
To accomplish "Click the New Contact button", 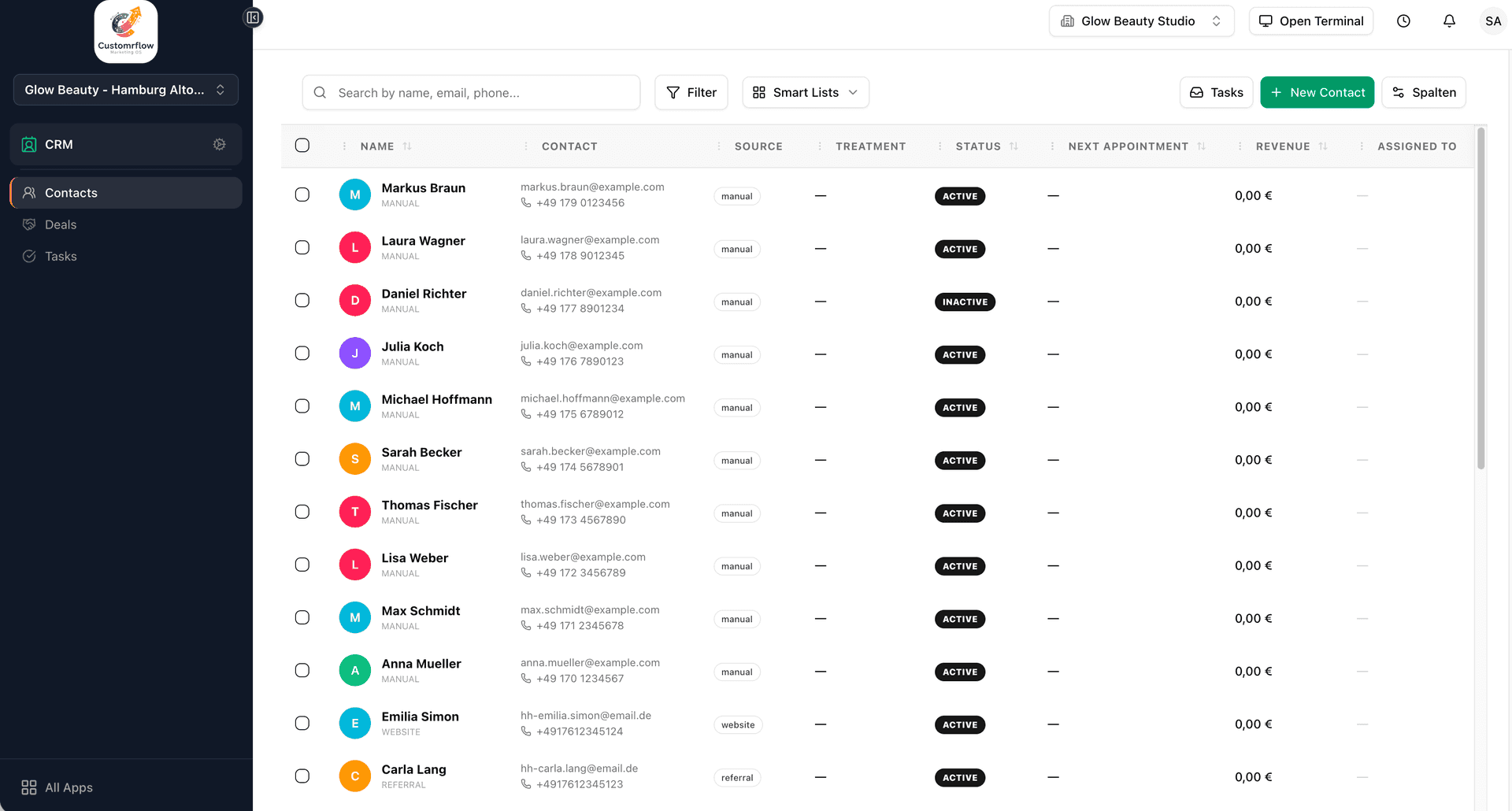I will point(1317,93).
